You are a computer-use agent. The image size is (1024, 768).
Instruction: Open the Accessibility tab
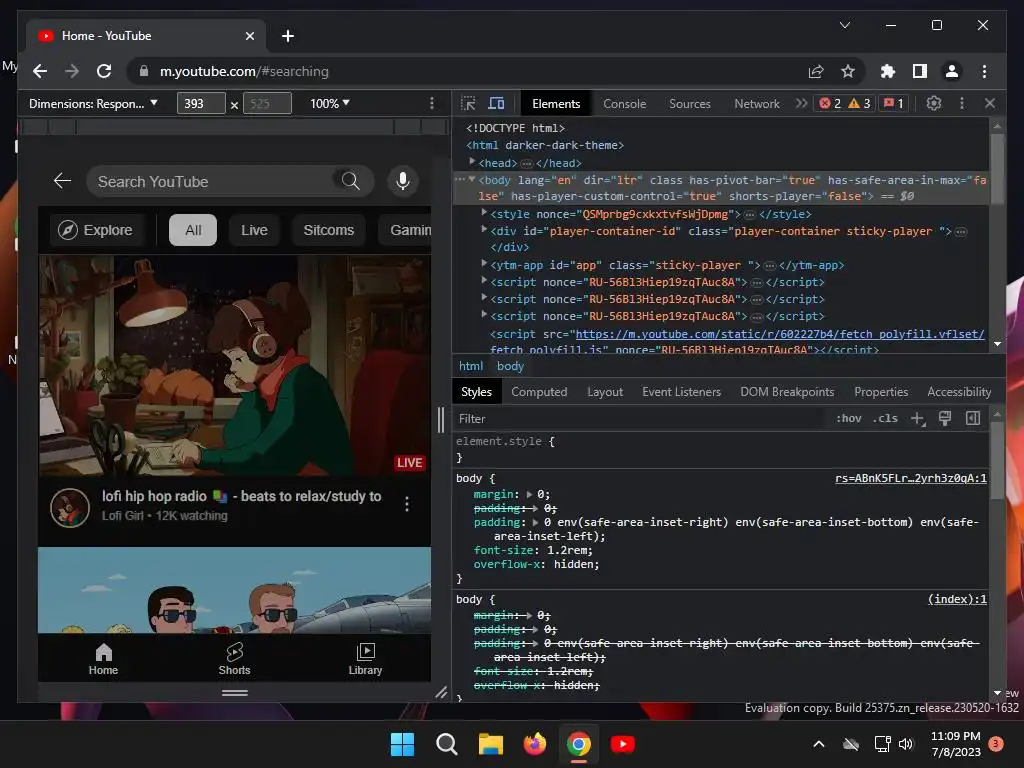(x=959, y=392)
